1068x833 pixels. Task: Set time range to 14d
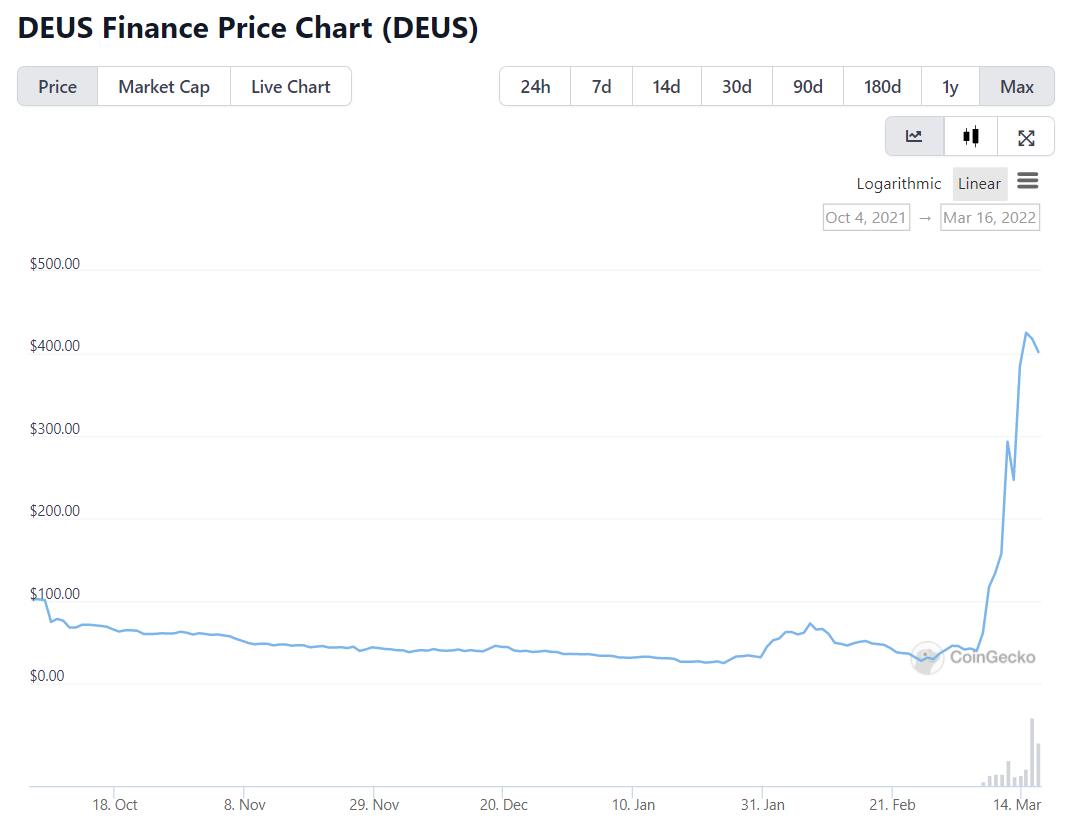(666, 87)
